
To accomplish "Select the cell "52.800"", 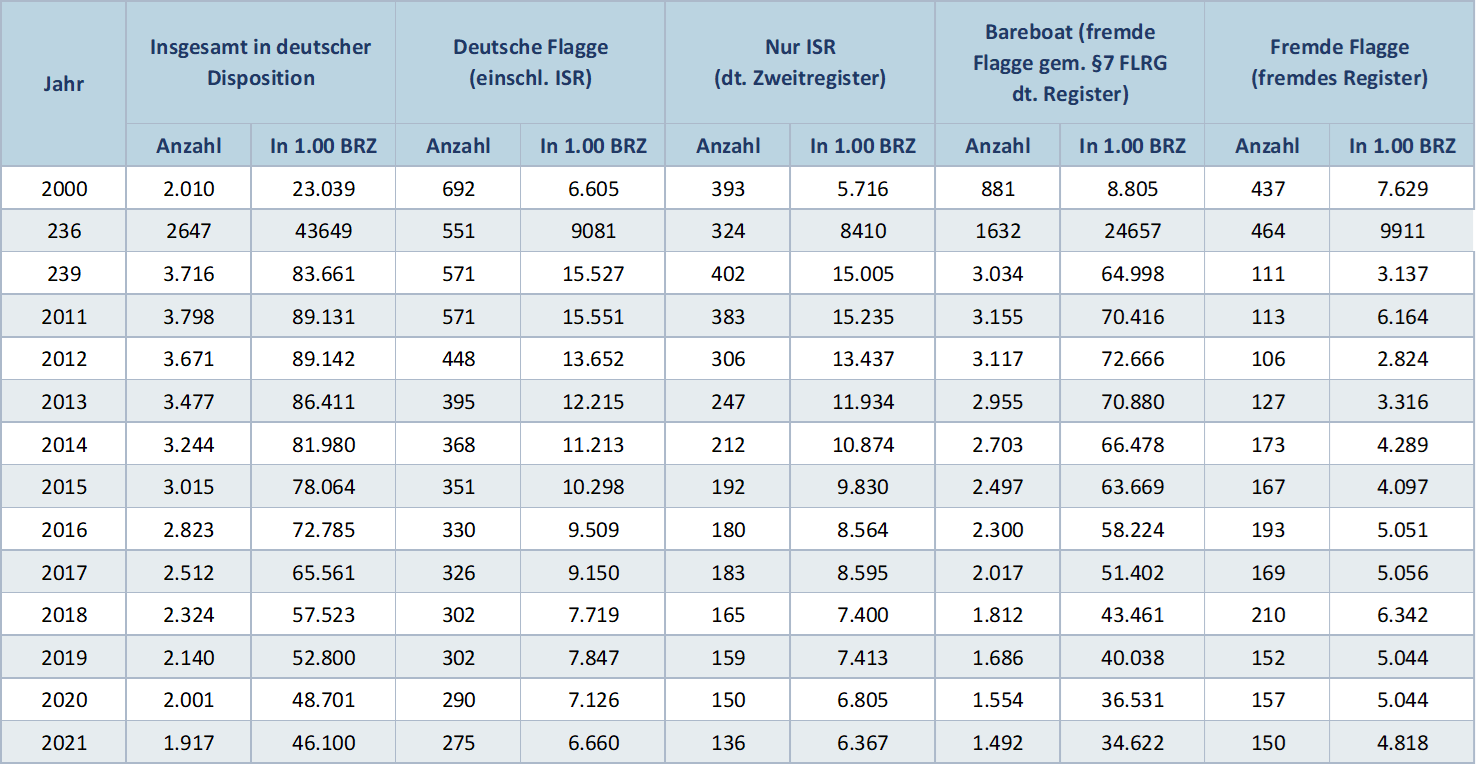I will coord(323,658).
